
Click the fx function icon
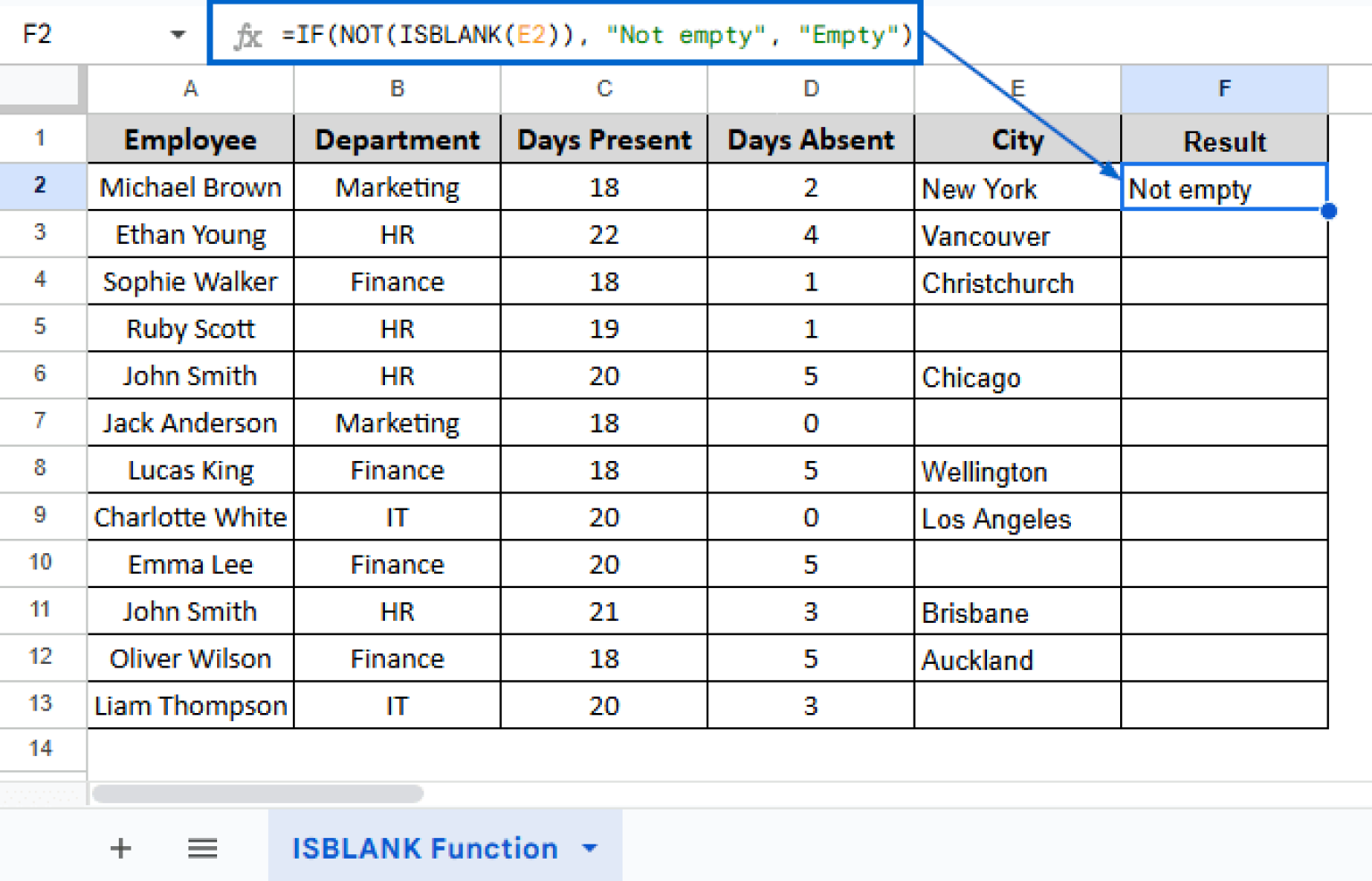[247, 36]
